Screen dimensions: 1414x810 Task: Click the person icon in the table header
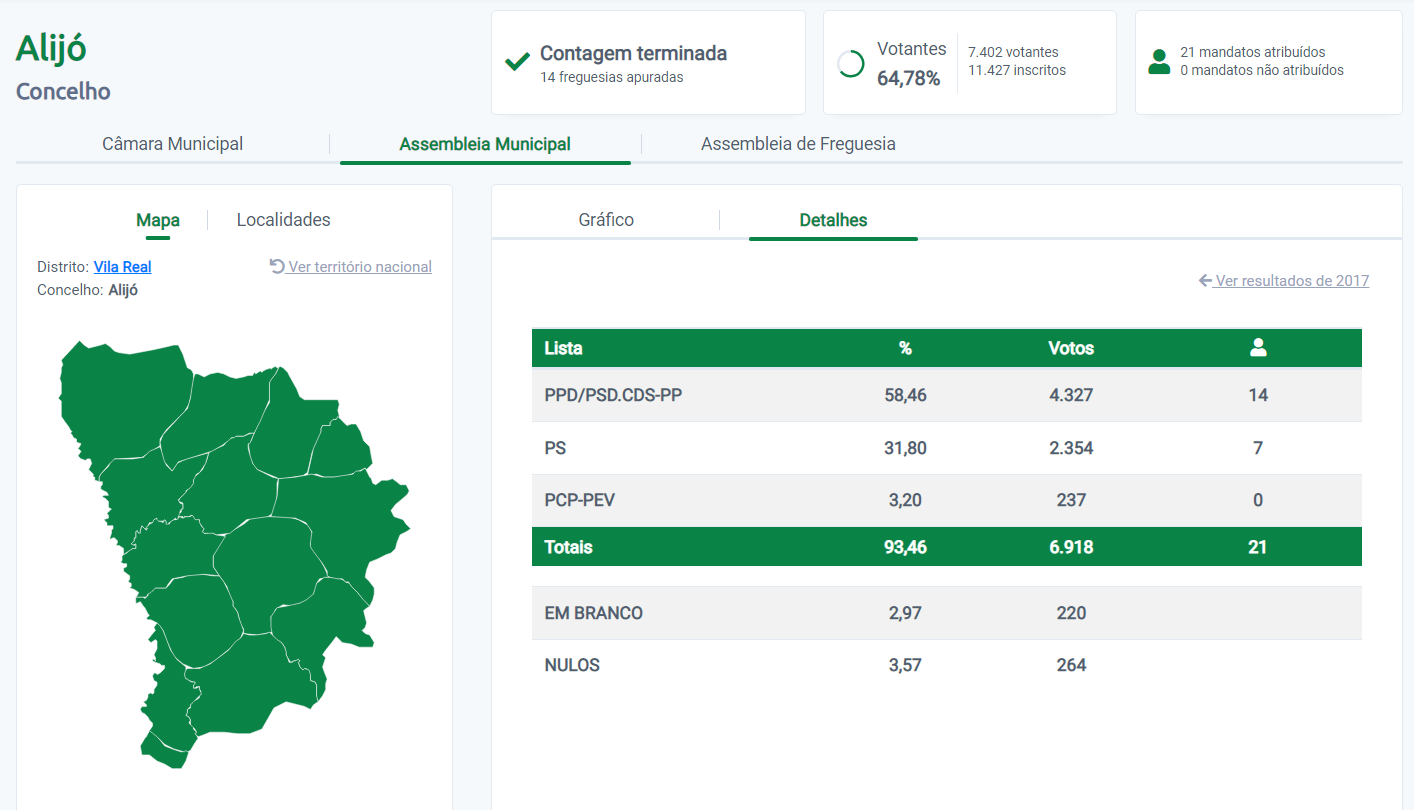pyautogui.click(x=1258, y=348)
